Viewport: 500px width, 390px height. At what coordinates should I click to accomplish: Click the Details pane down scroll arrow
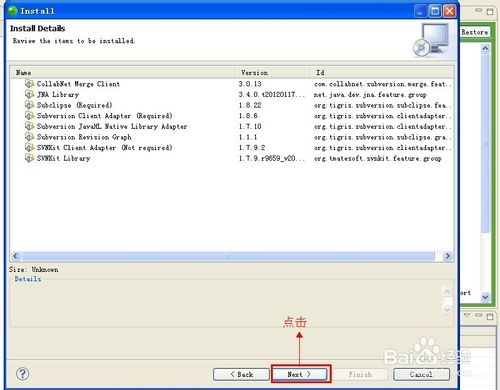447,309
